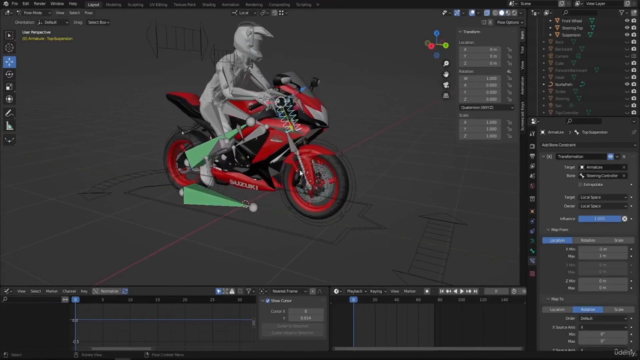Open the Pose menu in viewport header
Viewport: 640px width, 360px height.
point(88,13)
